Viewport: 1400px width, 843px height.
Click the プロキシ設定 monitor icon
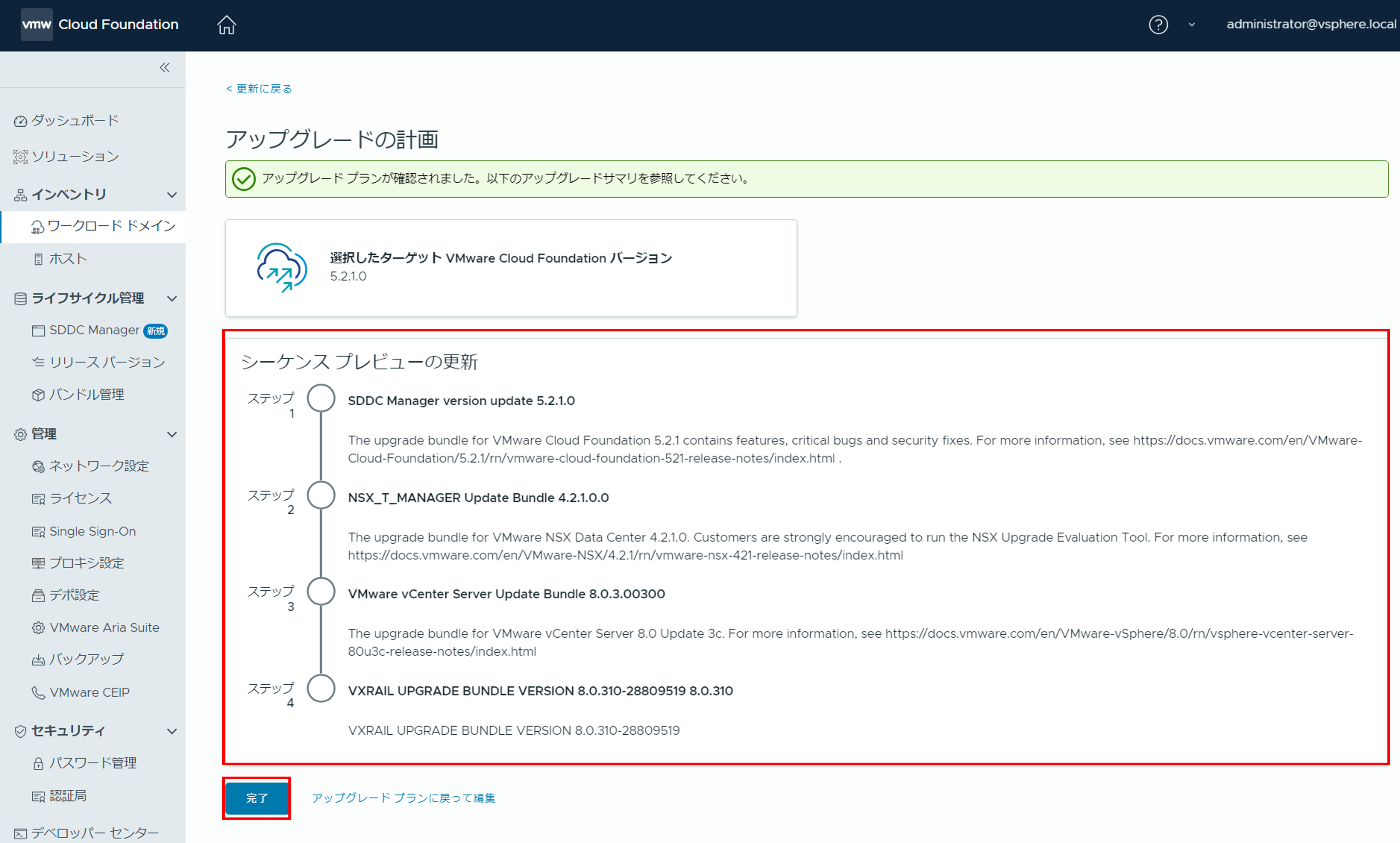(x=38, y=563)
